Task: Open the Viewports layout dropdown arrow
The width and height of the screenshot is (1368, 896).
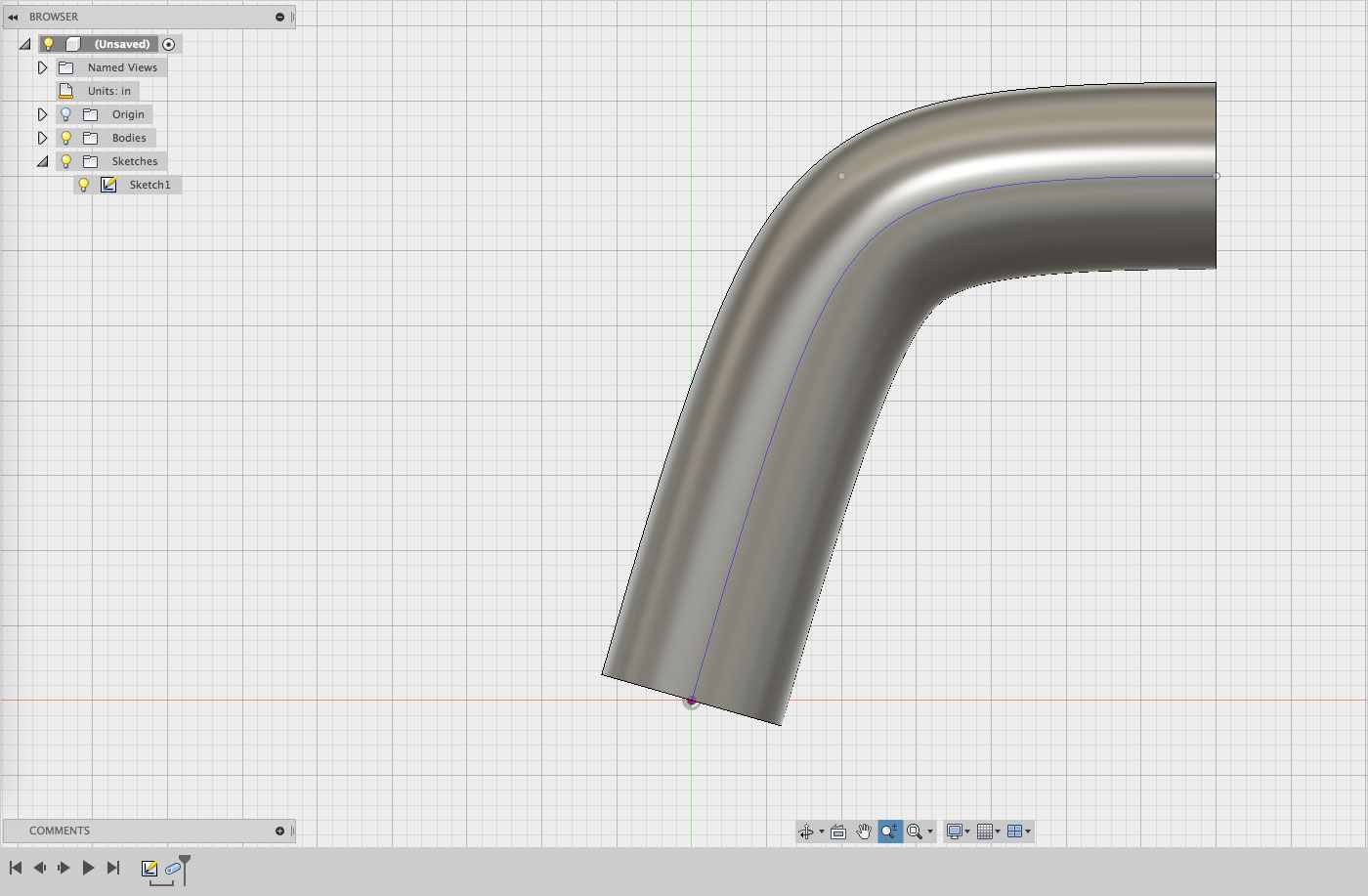Action: point(1028,832)
